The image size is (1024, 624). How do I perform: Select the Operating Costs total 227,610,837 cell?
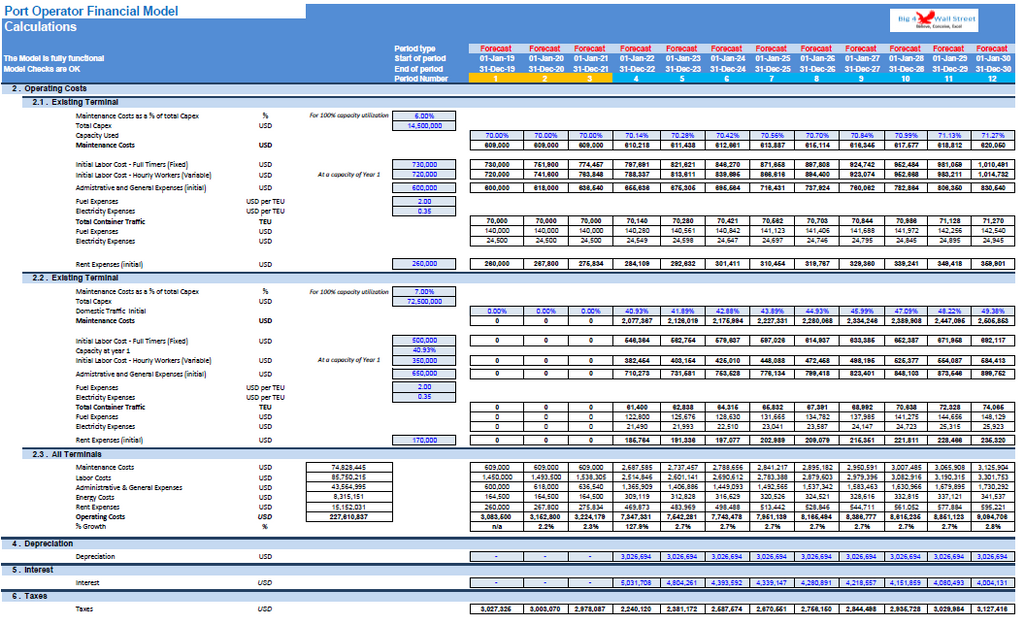349,516
